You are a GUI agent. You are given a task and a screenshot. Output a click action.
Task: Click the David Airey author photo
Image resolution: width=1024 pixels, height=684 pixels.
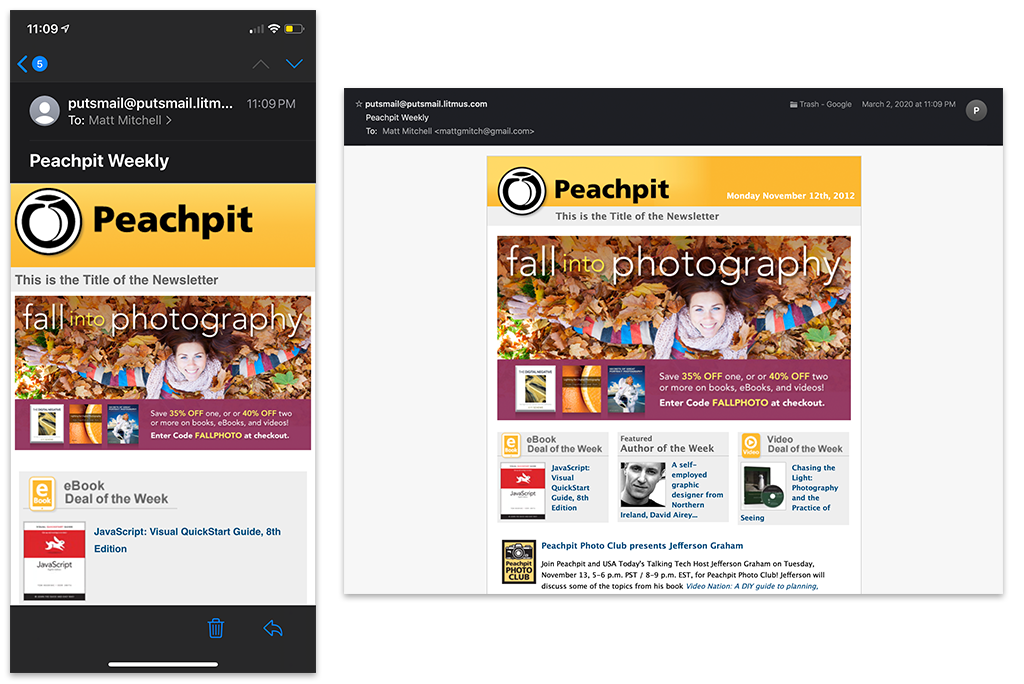coord(643,484)
